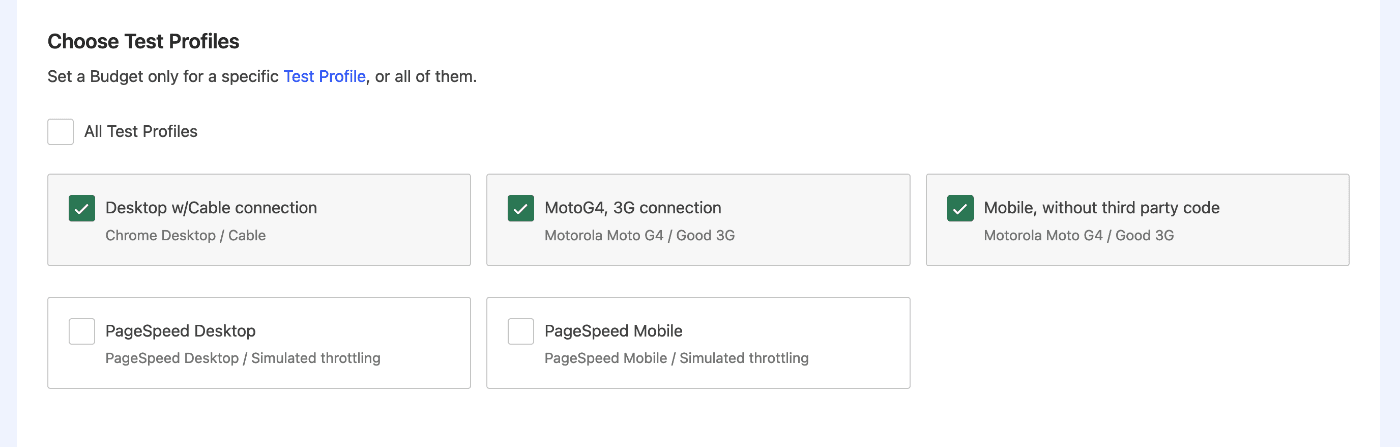Click Motorola Moto G4 subtitle under Mobile
Image resolution: width=1400 pixels, height=447 pixels.
tap(1078, 236)
